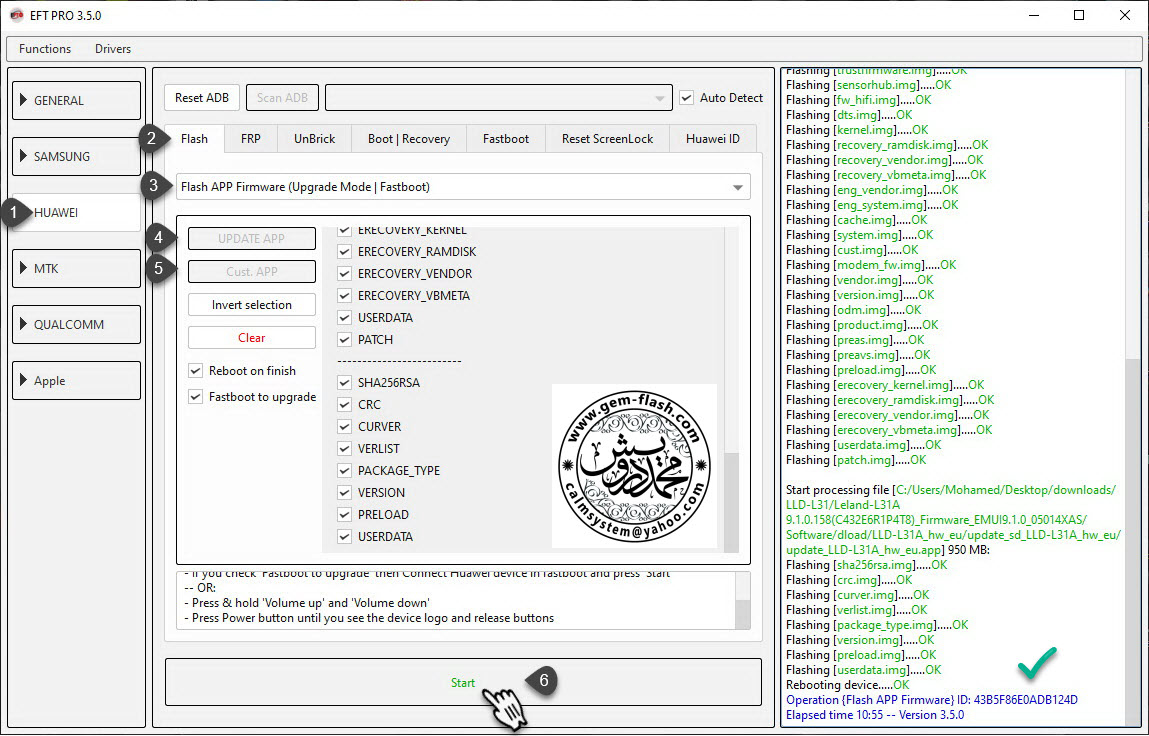This screenshot has width=1149, height=736.
Task: Click the UPDATE APP button
Action: coord(251,238)
